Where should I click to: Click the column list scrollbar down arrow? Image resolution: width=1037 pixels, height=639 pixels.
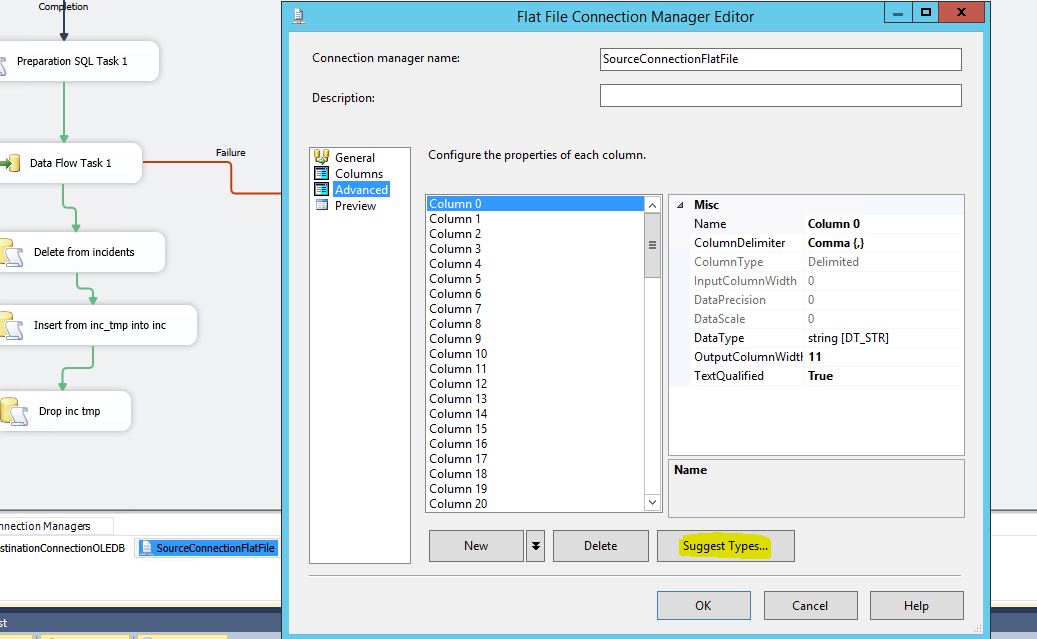click(x=652, y=502)
